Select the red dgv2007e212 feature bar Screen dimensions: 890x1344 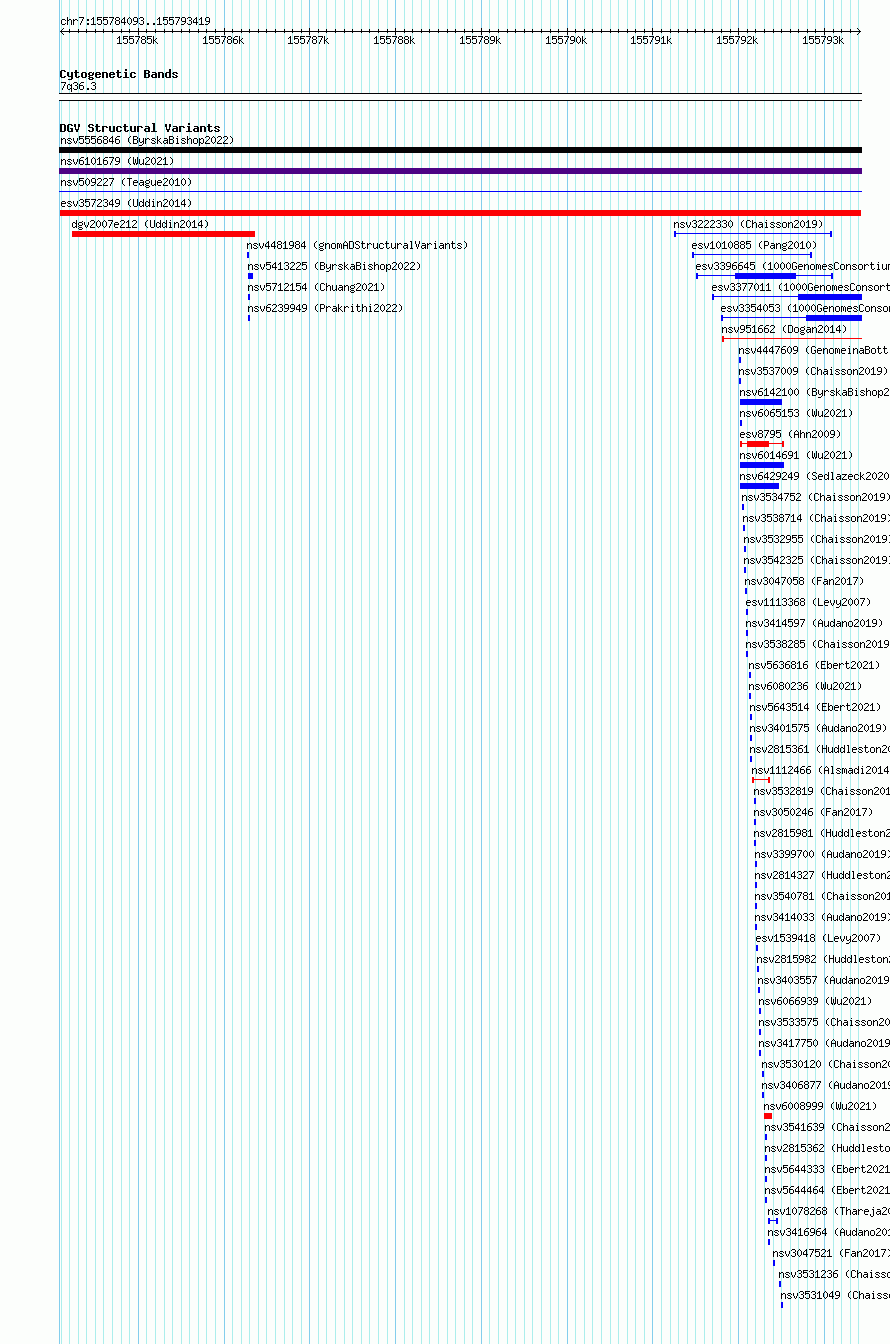tap(163, 234)
